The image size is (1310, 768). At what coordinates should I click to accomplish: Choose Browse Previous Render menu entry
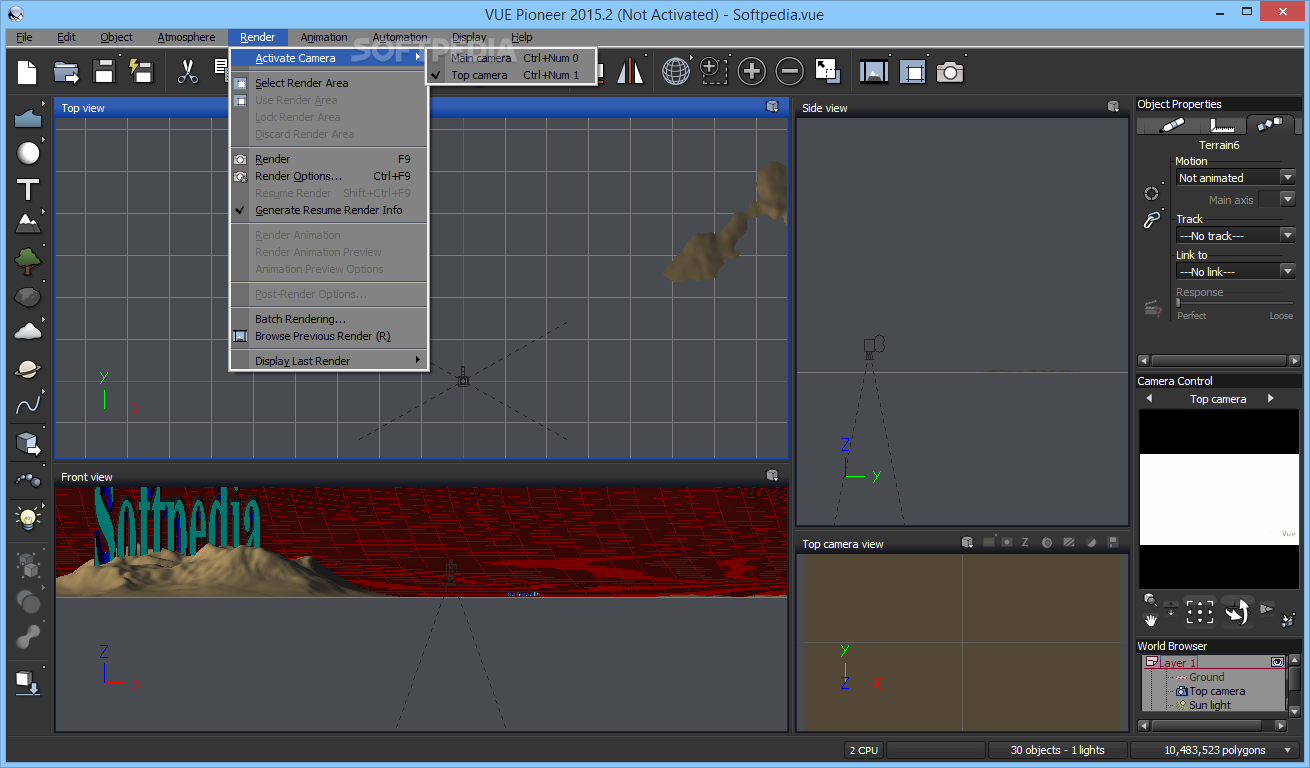(x=329, y=336)
